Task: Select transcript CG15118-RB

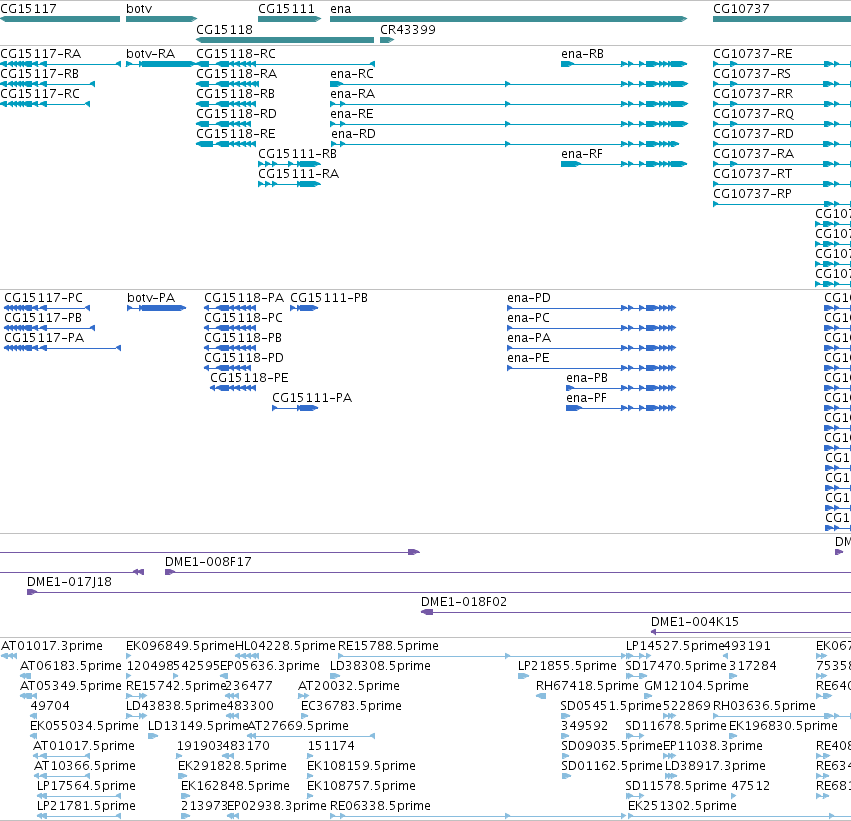Action: pyautogui.click(x=227, y=104)
